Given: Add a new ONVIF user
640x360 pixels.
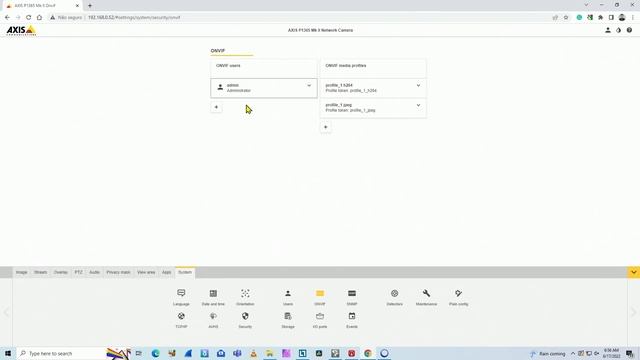Looking at the screenshot, I should pos(216,107).
